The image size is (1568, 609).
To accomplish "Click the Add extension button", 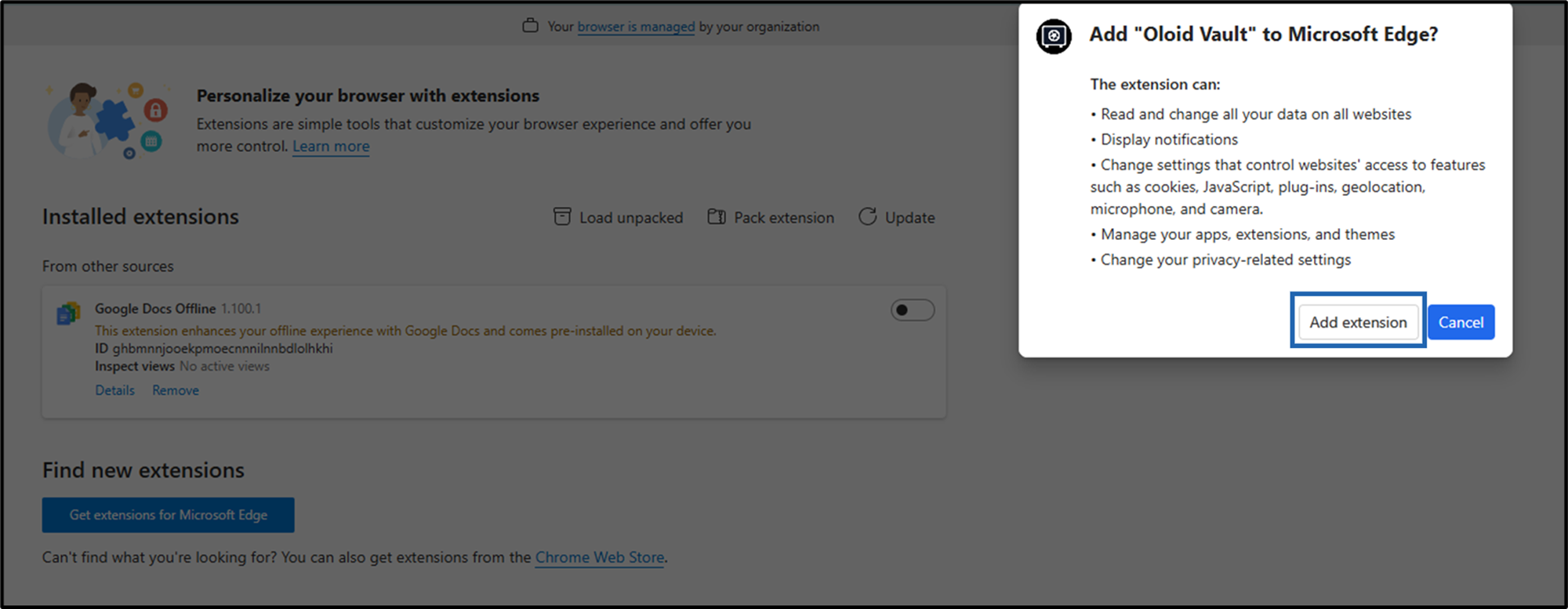I will click(1358, 322).
